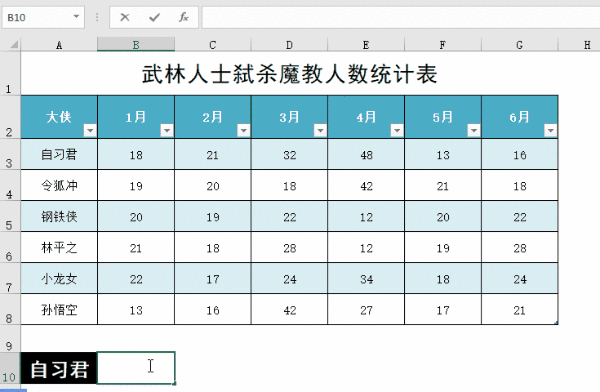Select row 5 header
600x392 pixels.
pos(10,216)
